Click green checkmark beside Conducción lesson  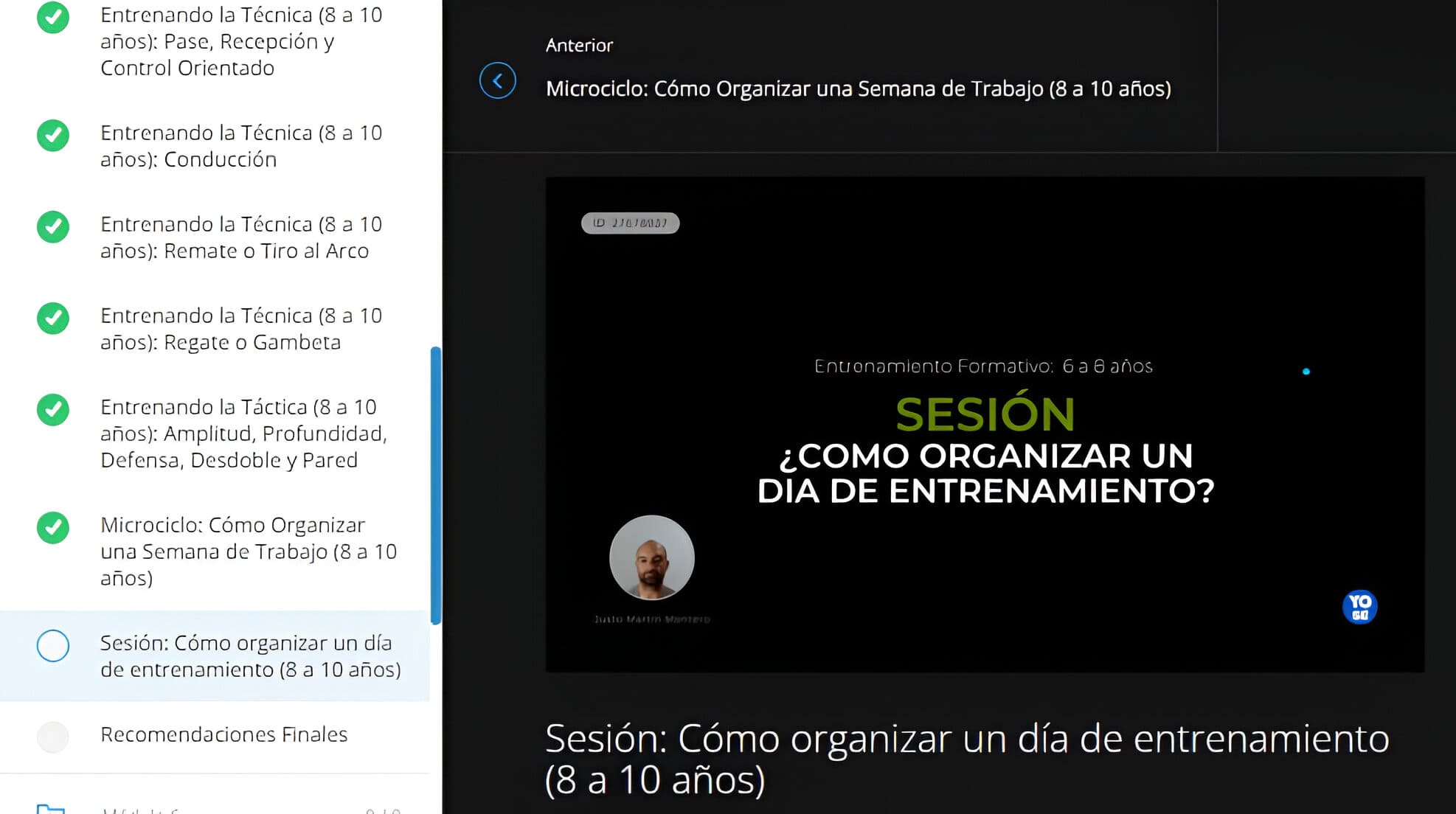coord(53,136)
